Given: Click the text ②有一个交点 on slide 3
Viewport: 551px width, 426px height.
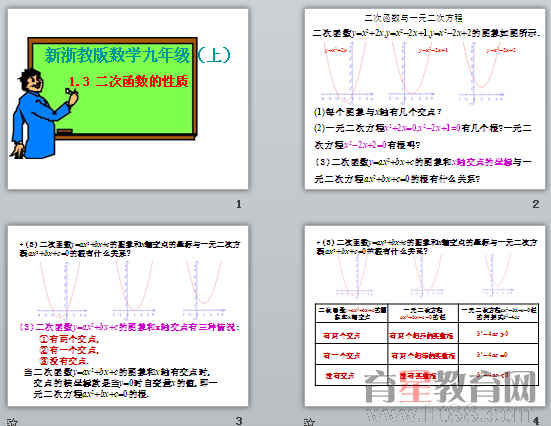Looking at the screenshot, I should point(69,350).
